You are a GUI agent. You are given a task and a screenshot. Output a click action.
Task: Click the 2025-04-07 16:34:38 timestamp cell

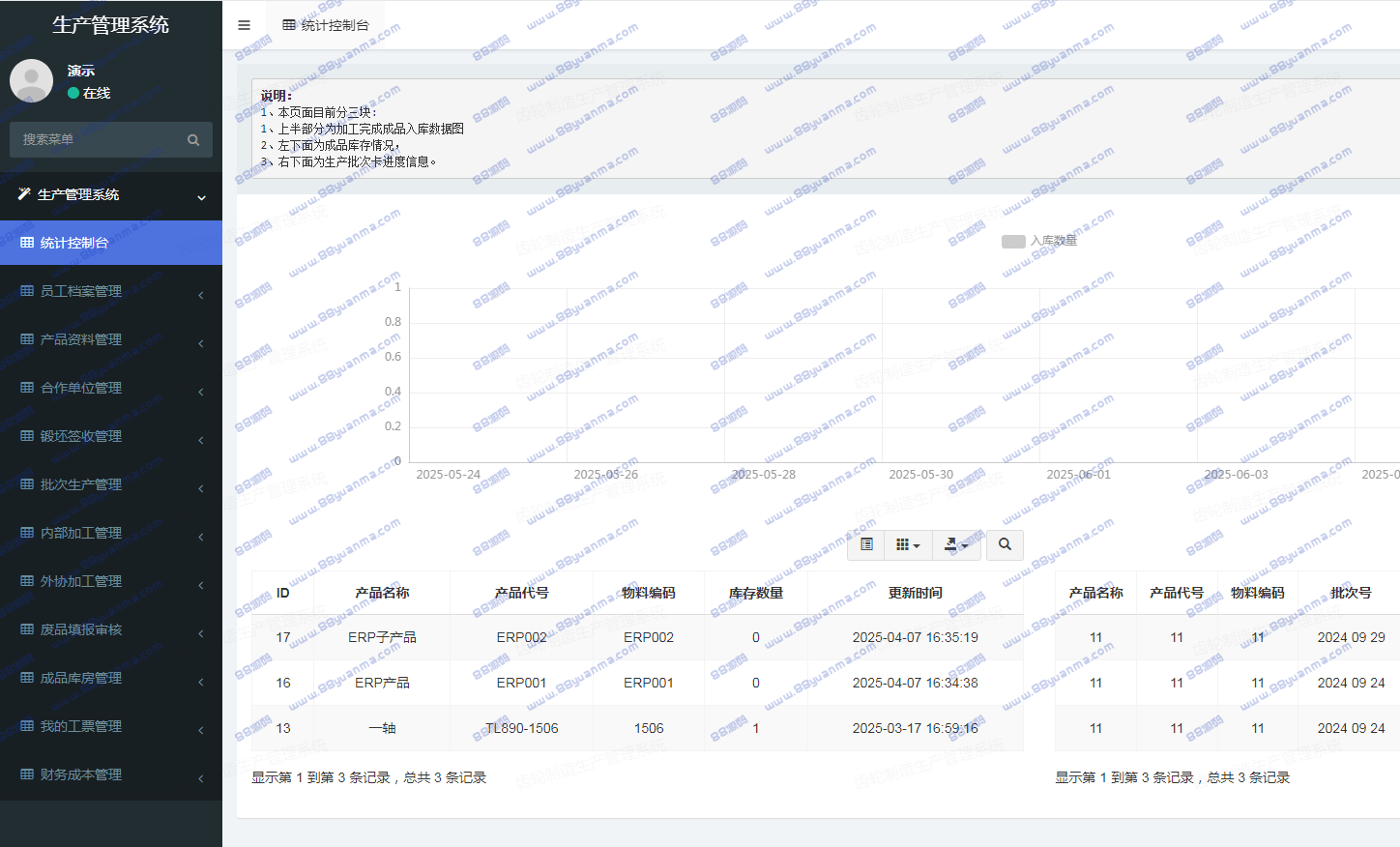pos(916,683)
